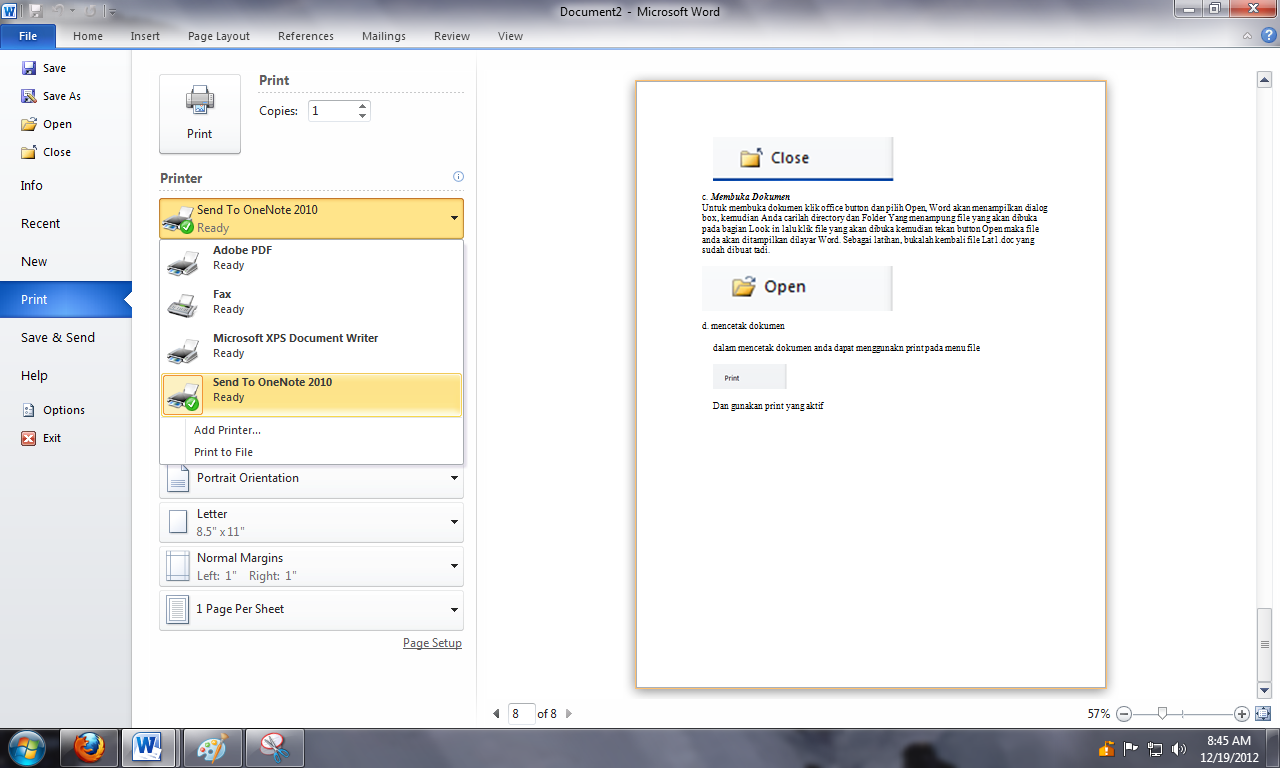Increase copies with the up arrow
This screenshot has width=1280, height=768.
click(x=362, y=106)
